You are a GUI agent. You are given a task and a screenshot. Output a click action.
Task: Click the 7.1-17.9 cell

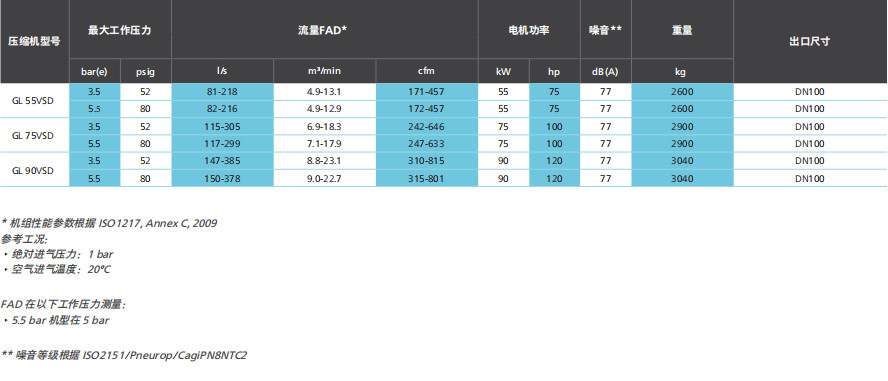325,144
